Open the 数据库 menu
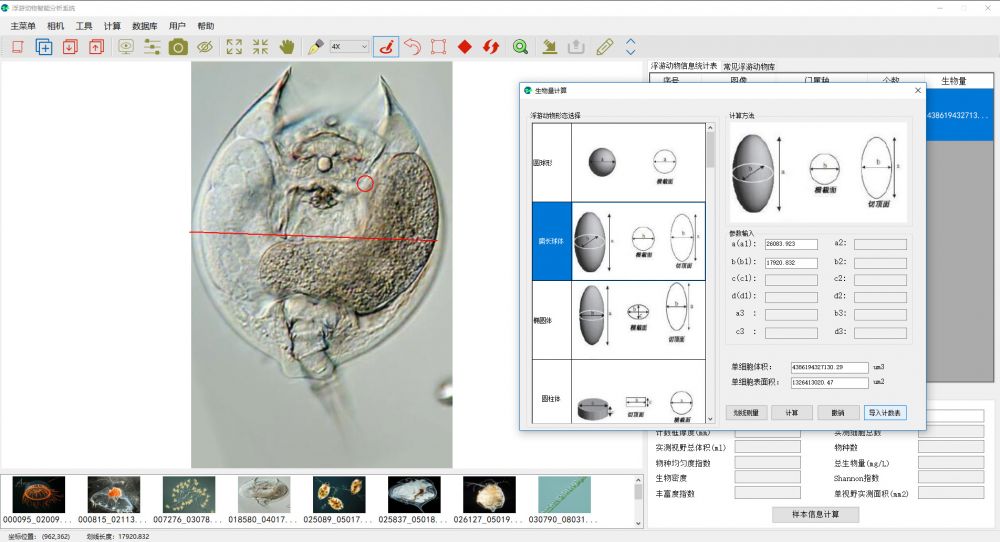 (145, 26)
